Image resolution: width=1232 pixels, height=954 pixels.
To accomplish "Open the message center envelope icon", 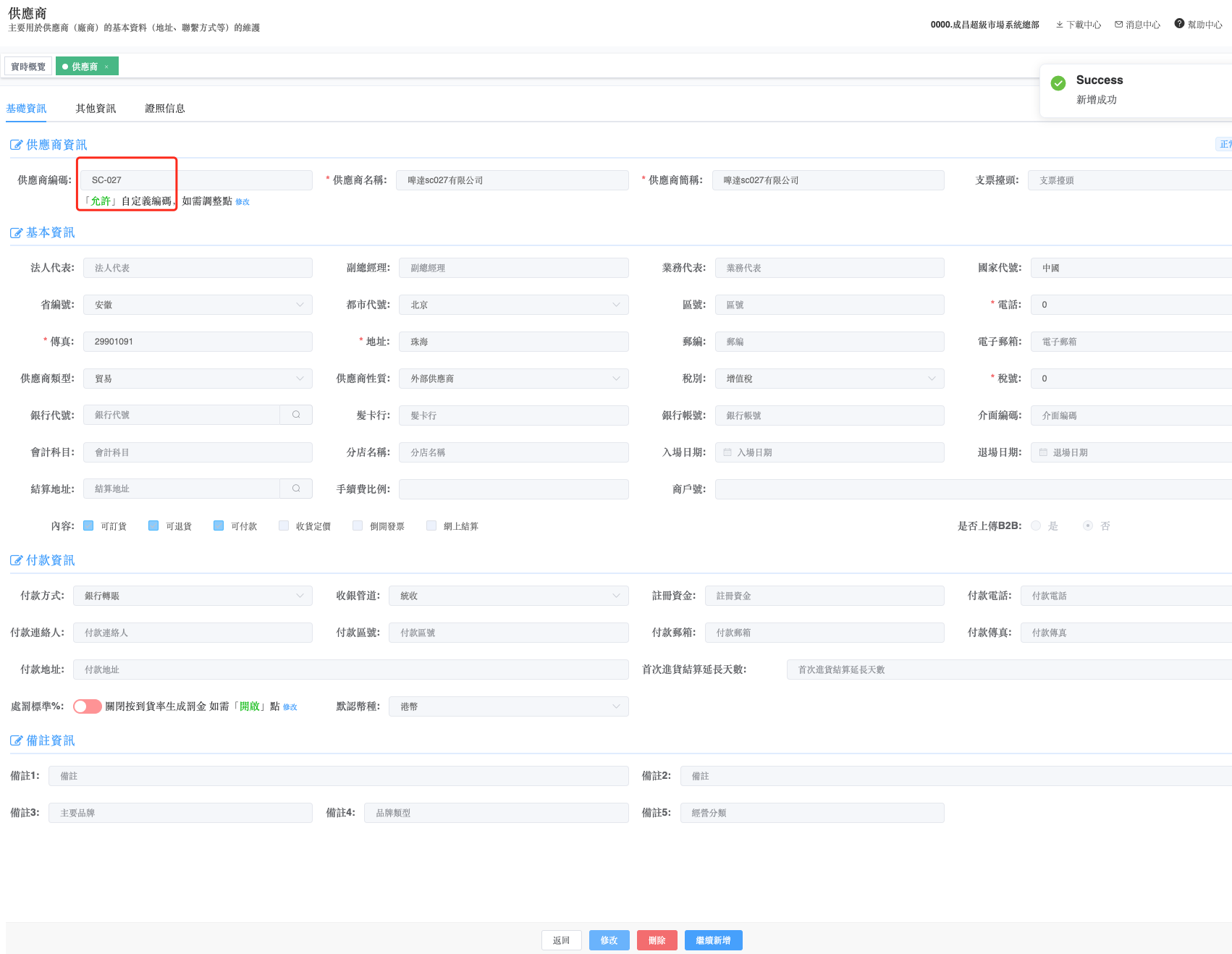I will pos(1119,25).
